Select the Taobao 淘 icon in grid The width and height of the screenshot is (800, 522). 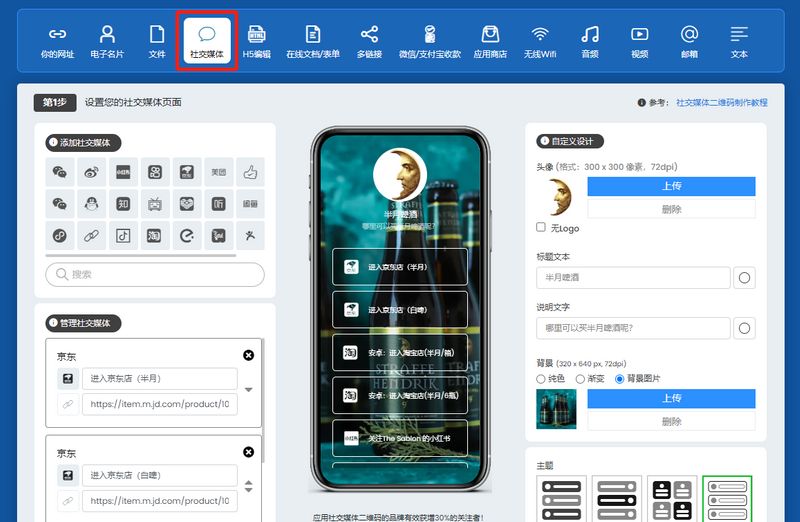click(x=155, y=236)
